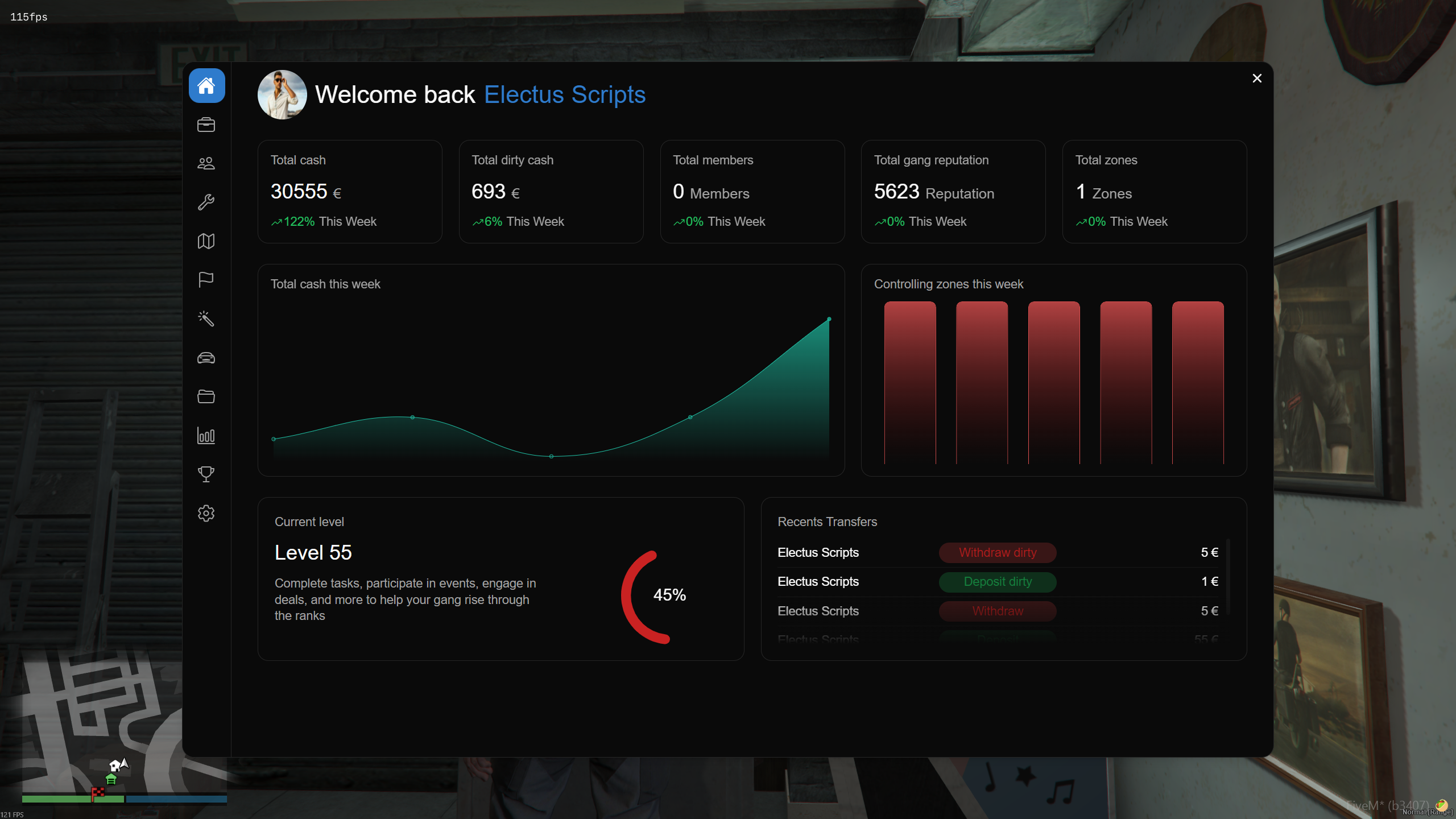Close the gang dashboard
This screenshot has height=819, width=1456.
click(1256, 78)
